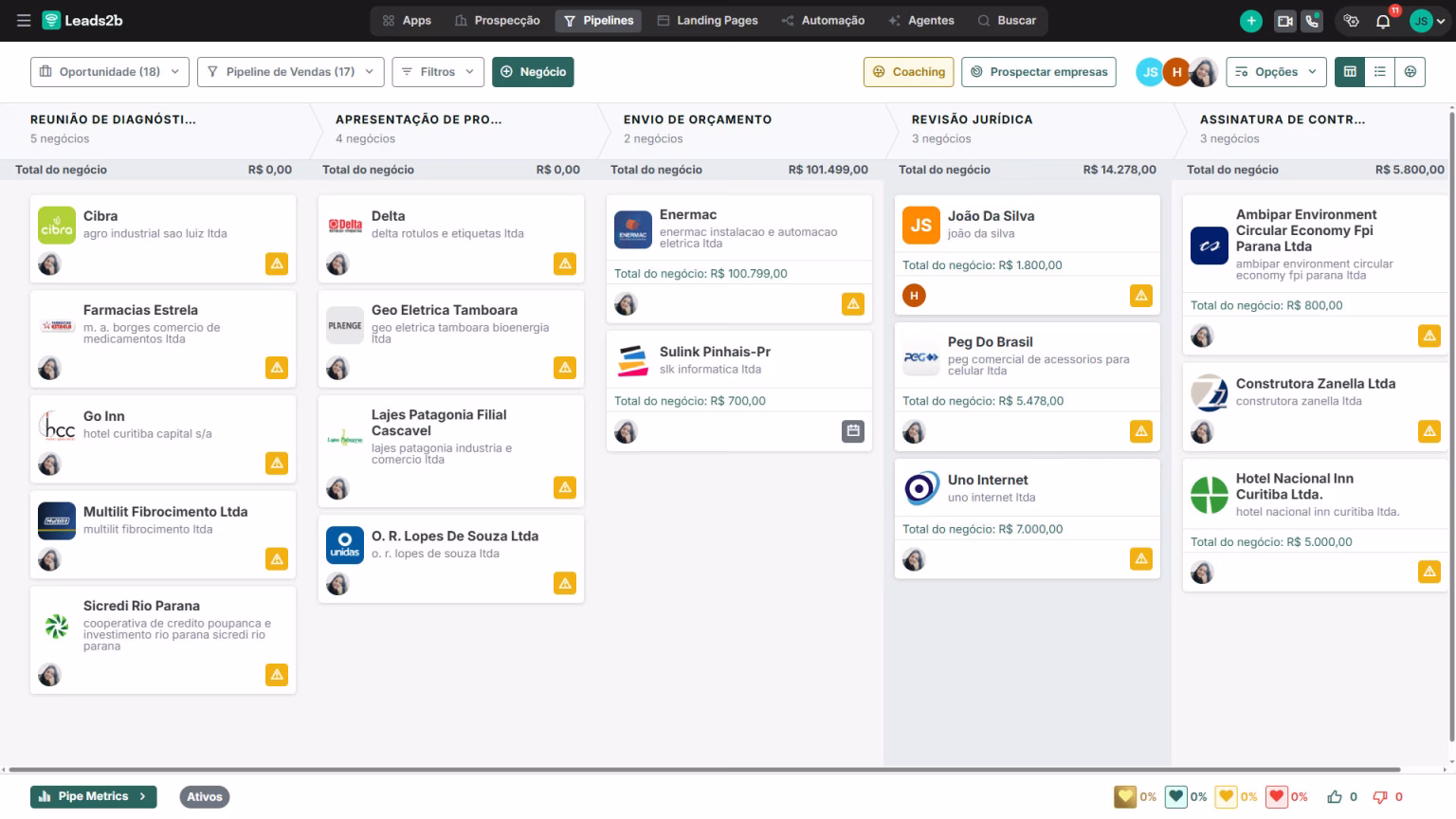Toggle the Ativos filter pill
Viewport: 1456px width, 819px height.
[x=204, y=796]
